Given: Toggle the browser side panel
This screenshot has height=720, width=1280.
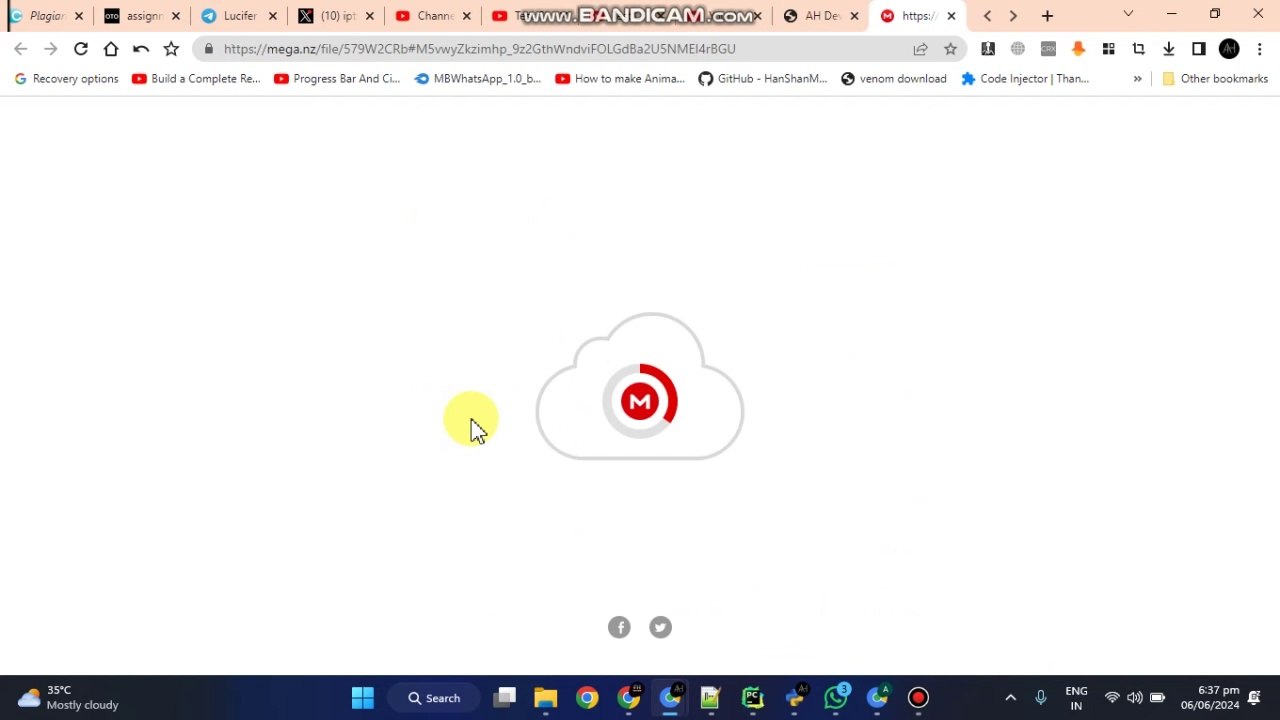Looking at the screenshot, I should coord(1199,49).
